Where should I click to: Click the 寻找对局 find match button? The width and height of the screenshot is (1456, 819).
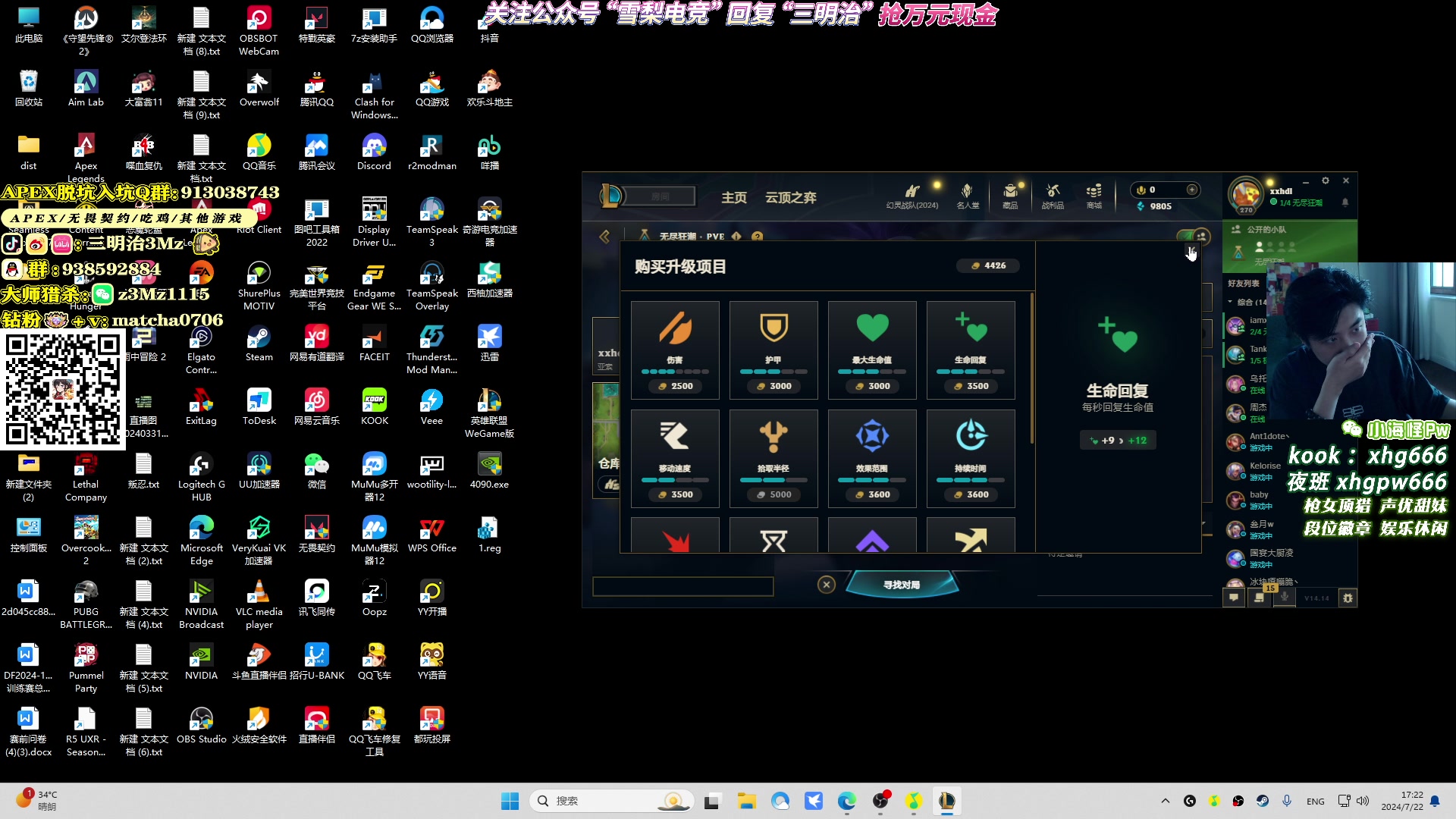(x=902, y=585)
